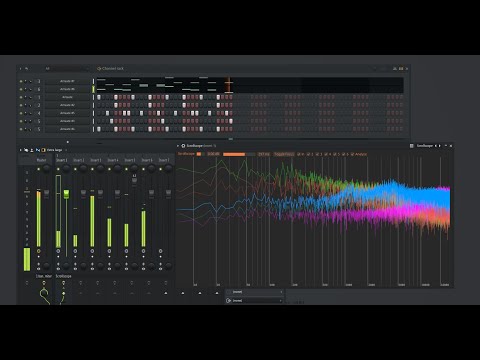Image resolution: width=480 pixels, height=360 pixels.
Task: Click the orange playhead marker in Channel rack
Action: tap(229, 85)
